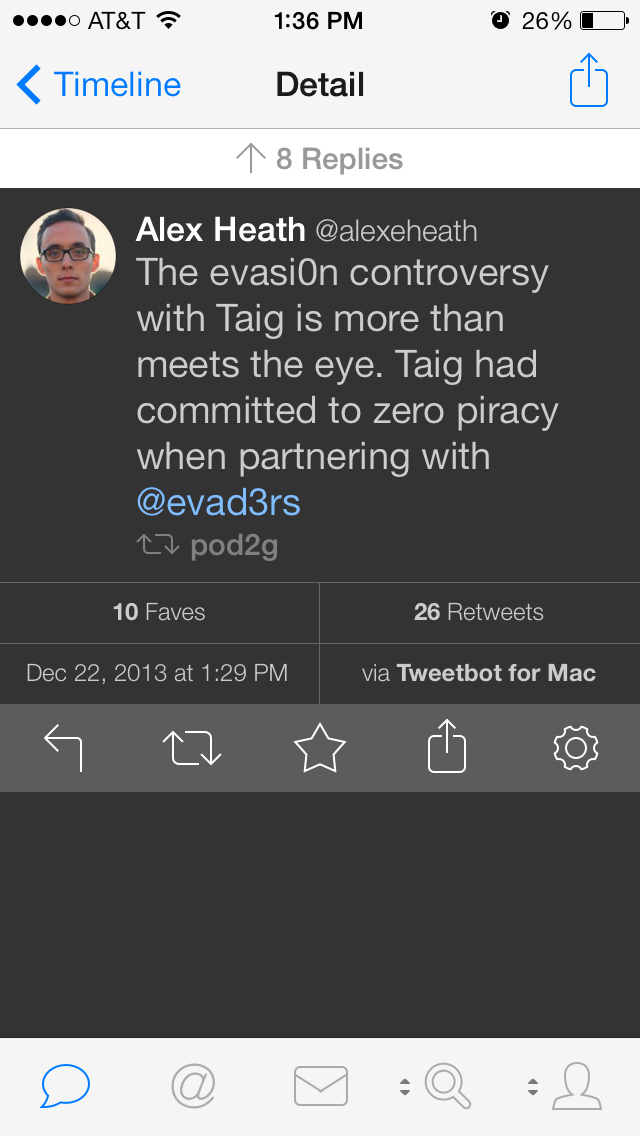This screenshot has width=640, height=1136.
Task: Tap the reply arrow icon
Action: (63, 747)
